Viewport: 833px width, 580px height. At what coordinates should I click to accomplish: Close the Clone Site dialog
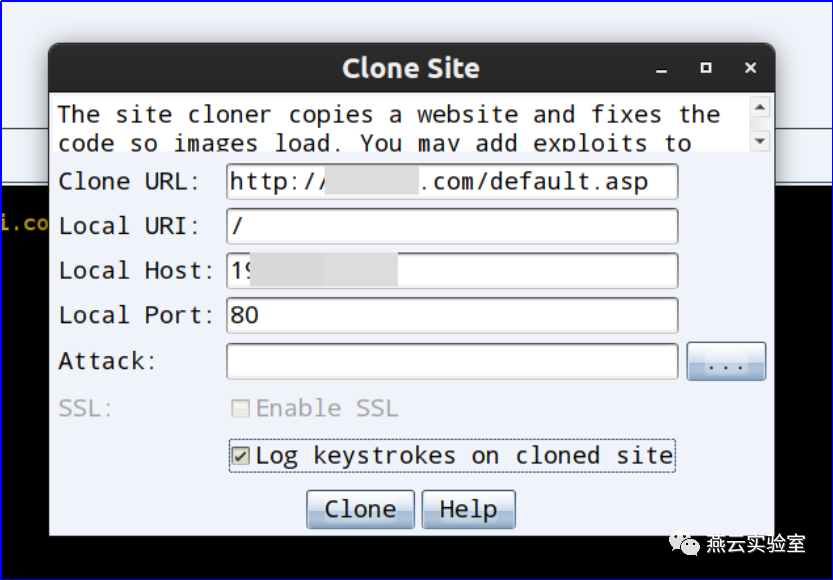point(750,68)
